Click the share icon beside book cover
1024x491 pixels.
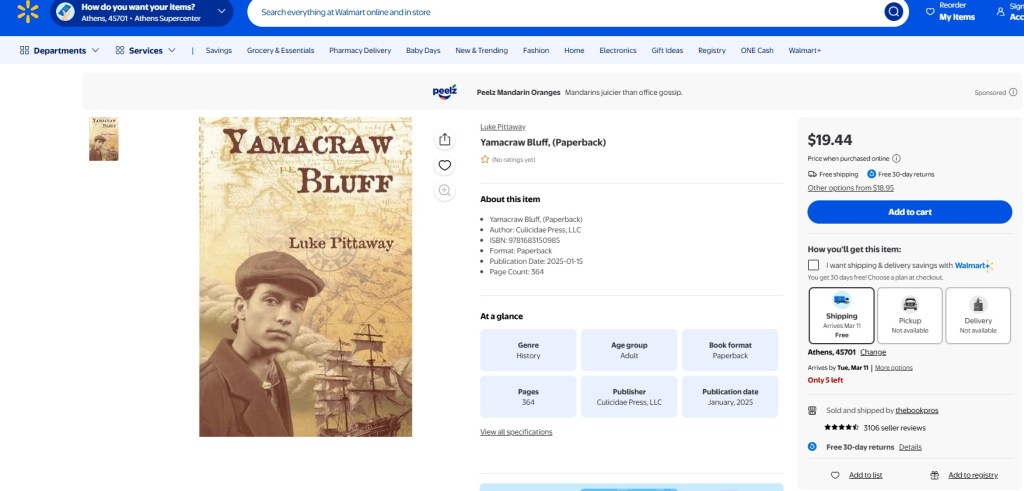click(x=445, y=140)
